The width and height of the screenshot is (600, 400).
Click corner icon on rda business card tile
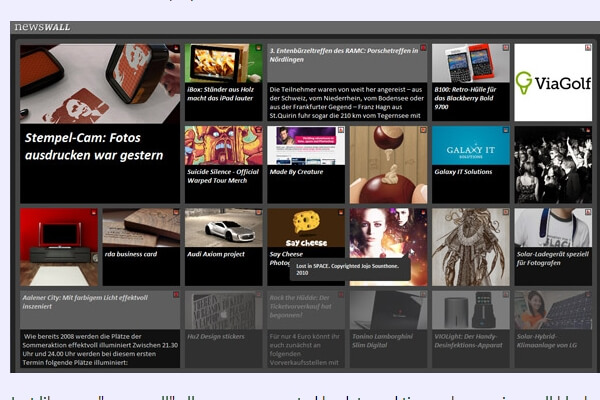[x=176, y=212]
